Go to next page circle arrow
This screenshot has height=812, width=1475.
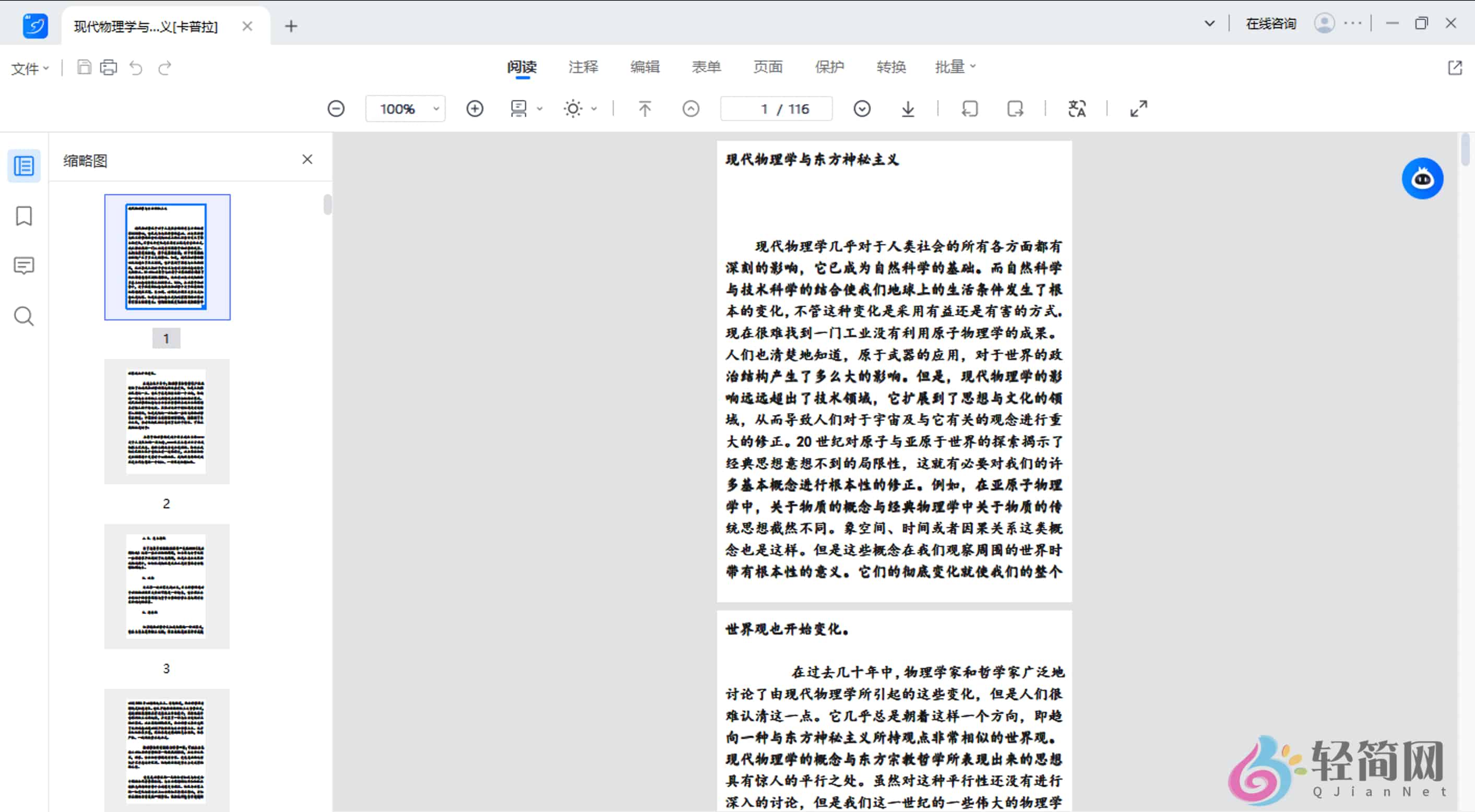point(862,109)
